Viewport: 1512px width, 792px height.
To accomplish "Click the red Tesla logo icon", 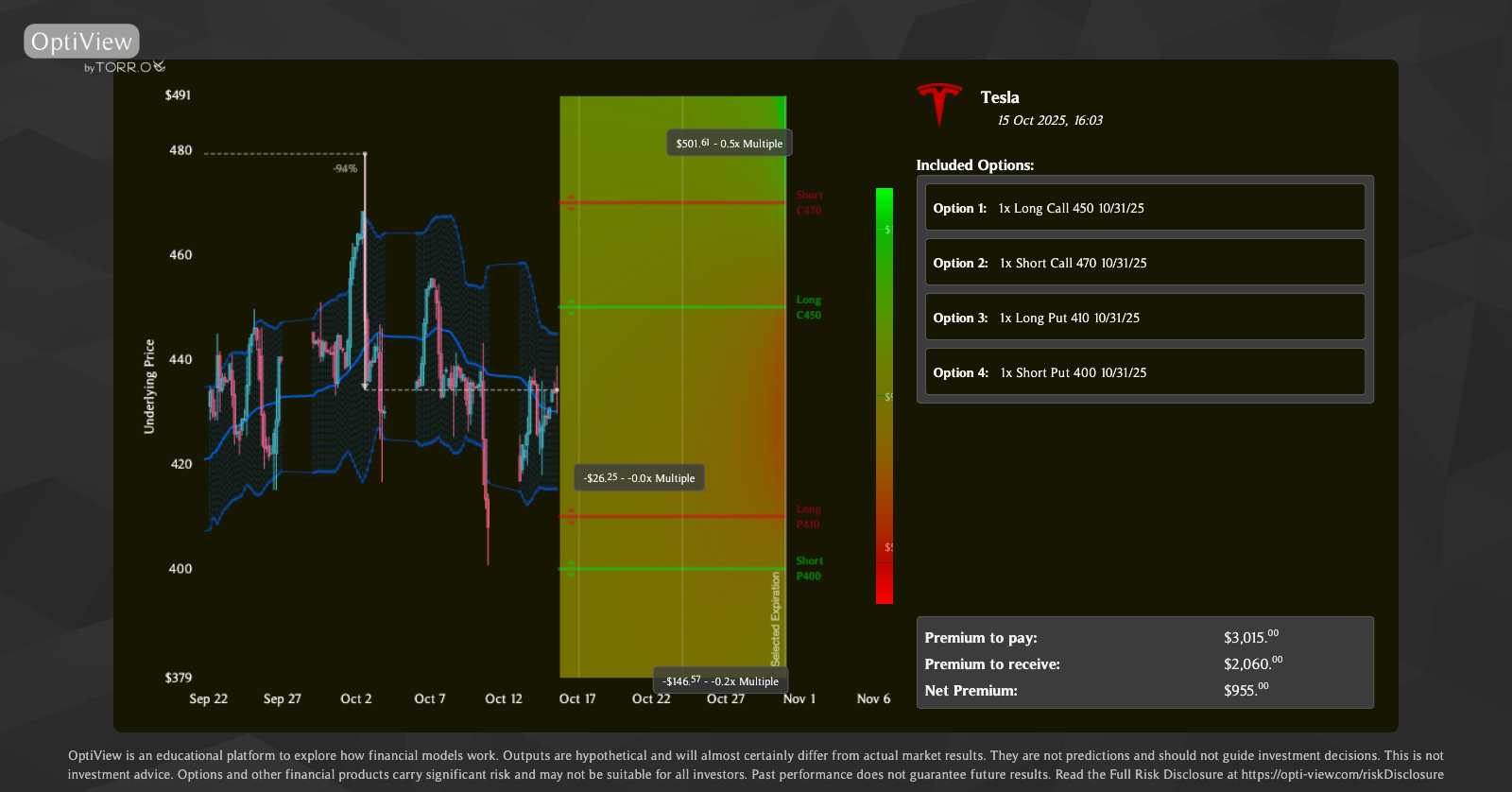I will pyautogui.click(x=938, y=102).
